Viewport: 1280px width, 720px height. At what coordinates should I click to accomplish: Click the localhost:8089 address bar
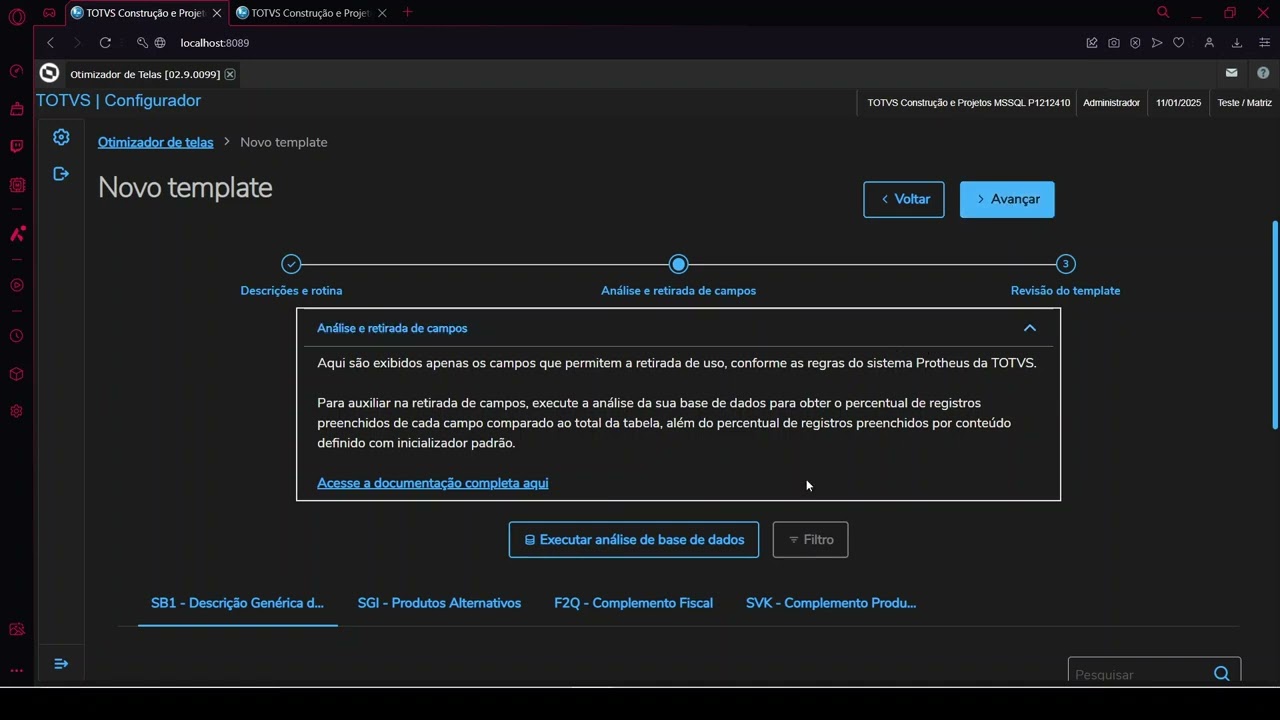click(x=215, y=43)
